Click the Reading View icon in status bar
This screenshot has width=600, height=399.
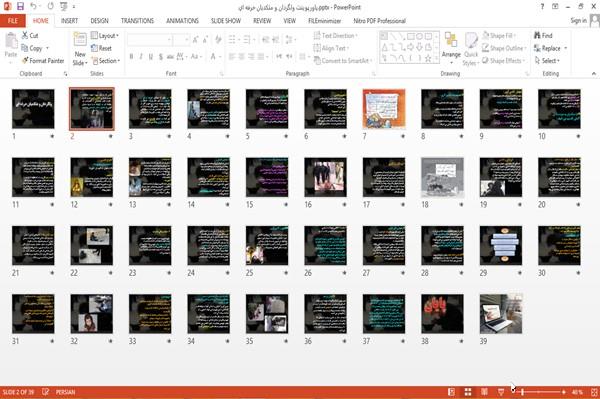click(484, 392)
